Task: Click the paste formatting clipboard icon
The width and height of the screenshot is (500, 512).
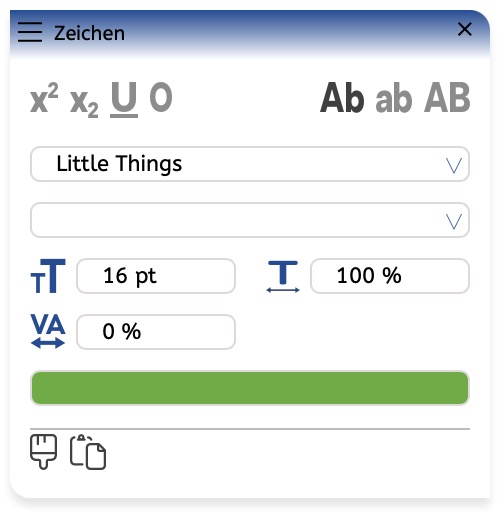Action: tap(88, 452)
